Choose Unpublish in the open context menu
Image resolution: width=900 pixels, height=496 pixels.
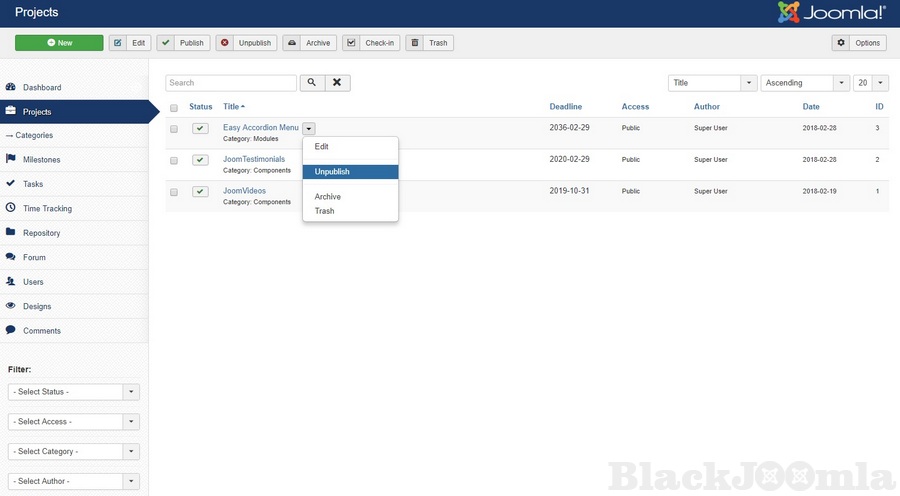pos(350,172)
